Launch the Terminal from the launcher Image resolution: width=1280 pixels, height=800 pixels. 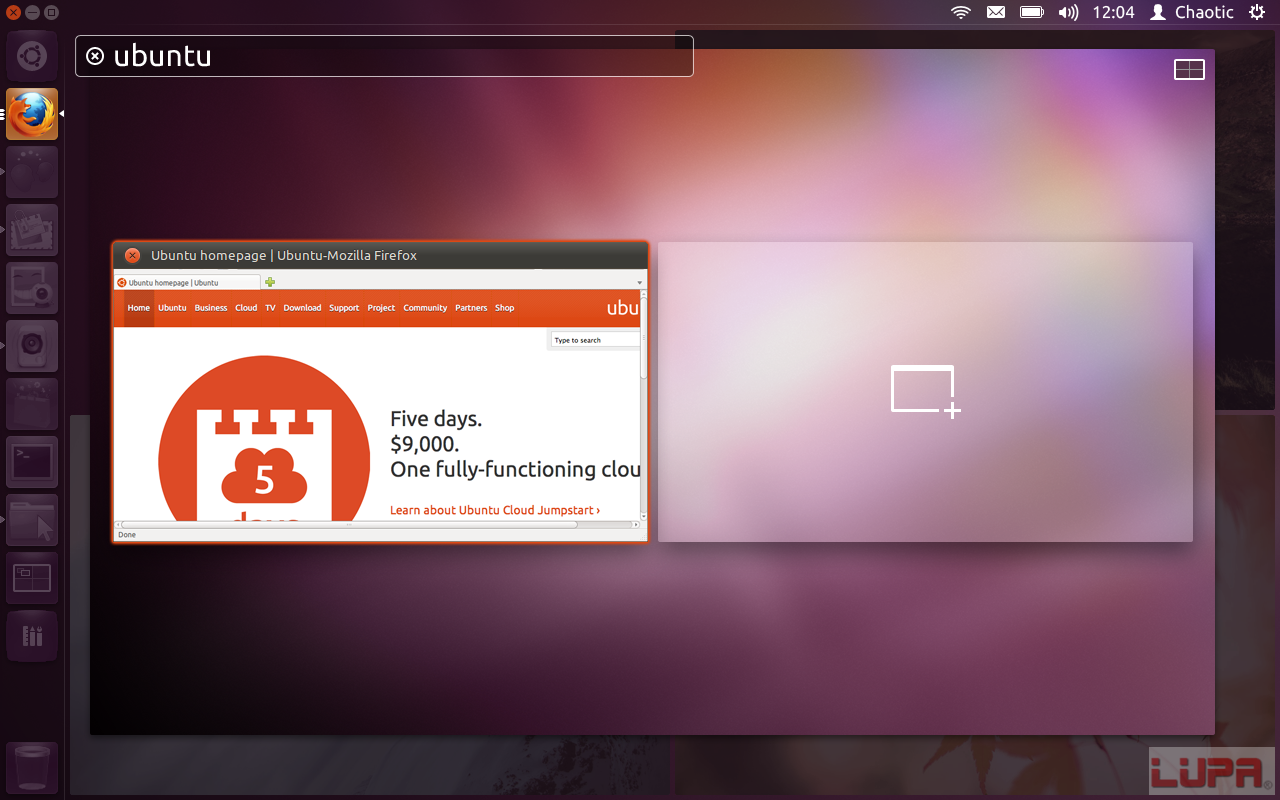point(32,462)
